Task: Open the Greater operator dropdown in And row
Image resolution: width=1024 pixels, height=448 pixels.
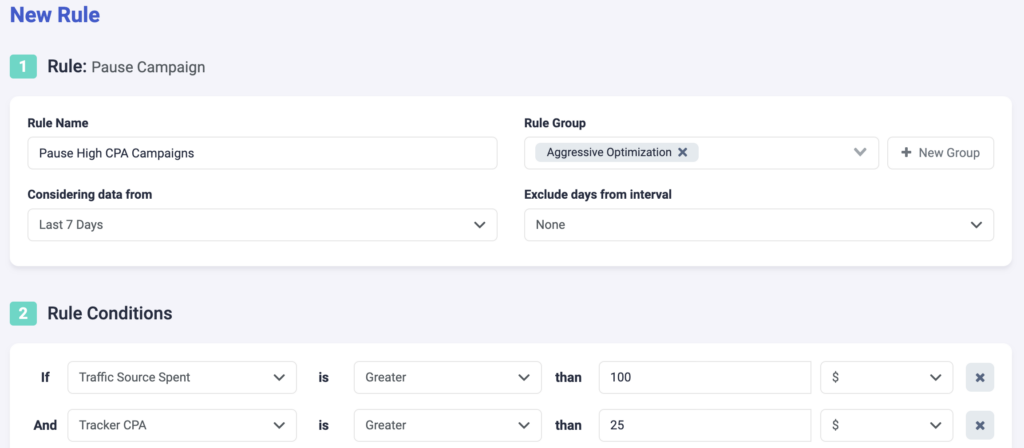Action: (x=447, y=425)
